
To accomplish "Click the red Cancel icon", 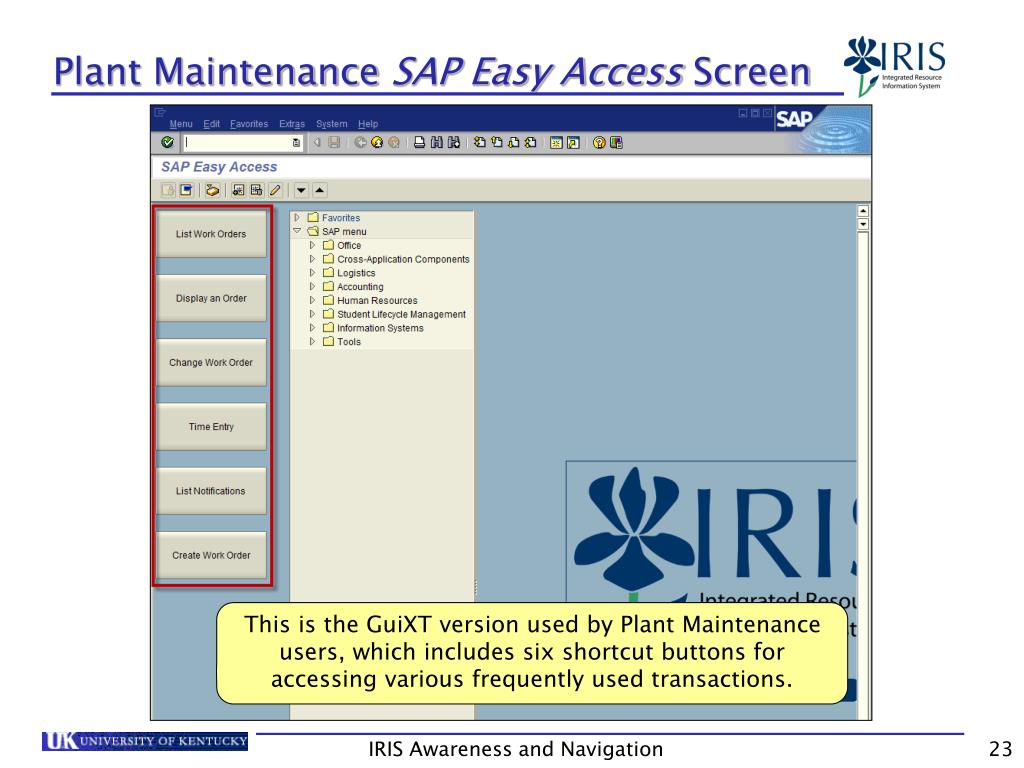I will coord(394,142).
